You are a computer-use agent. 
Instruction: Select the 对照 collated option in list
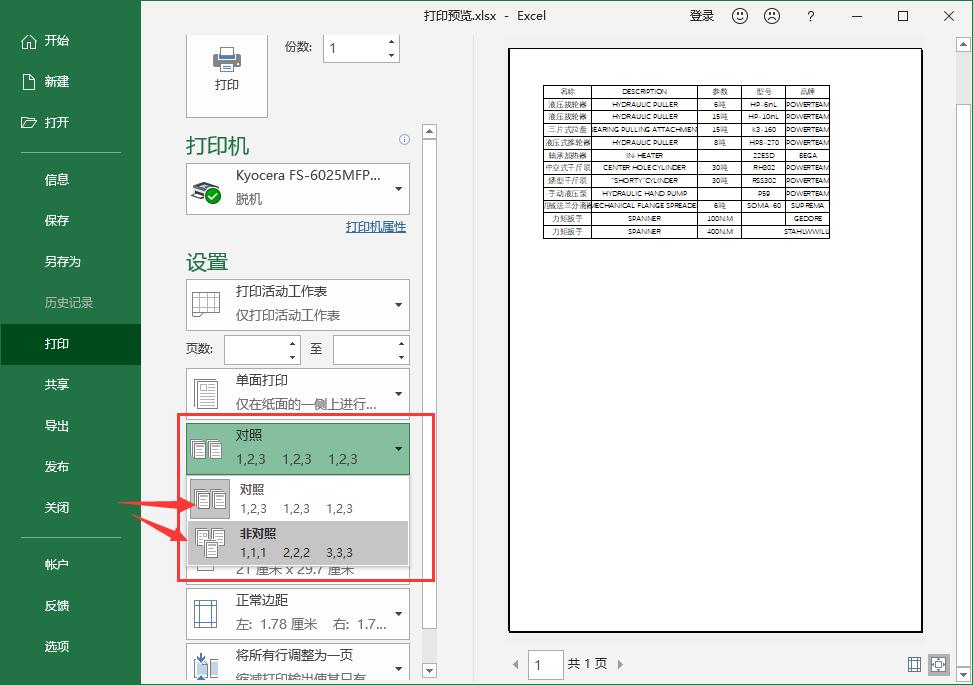(x=297, y=498)
